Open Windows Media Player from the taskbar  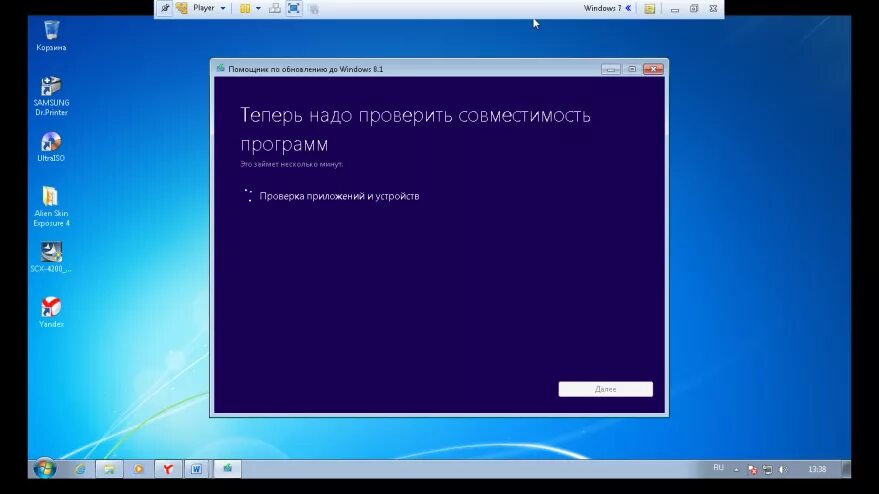[138, 469]
